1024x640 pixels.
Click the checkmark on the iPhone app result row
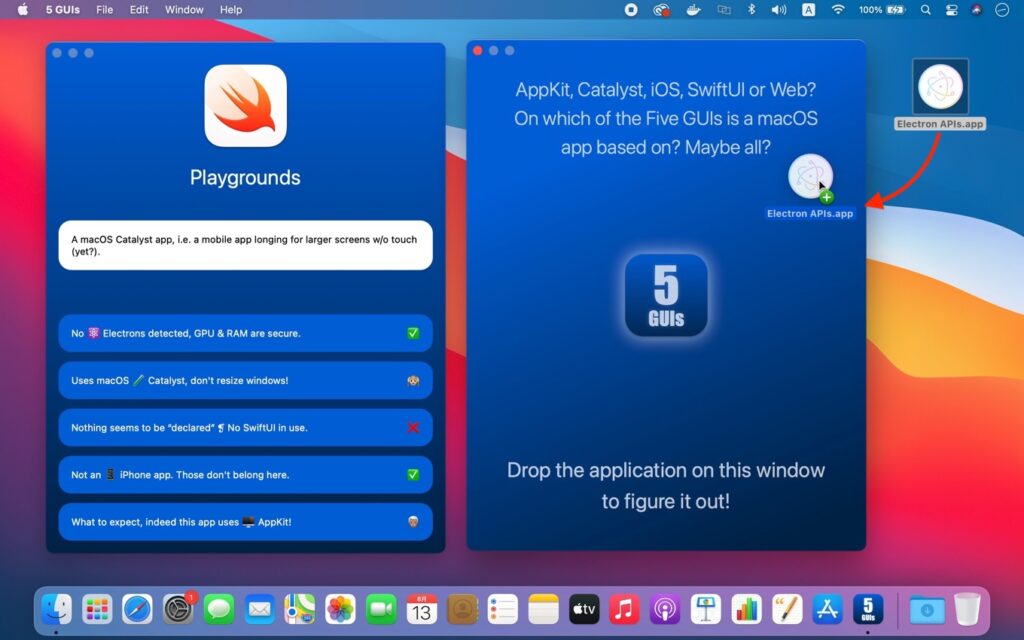(413, 474)
